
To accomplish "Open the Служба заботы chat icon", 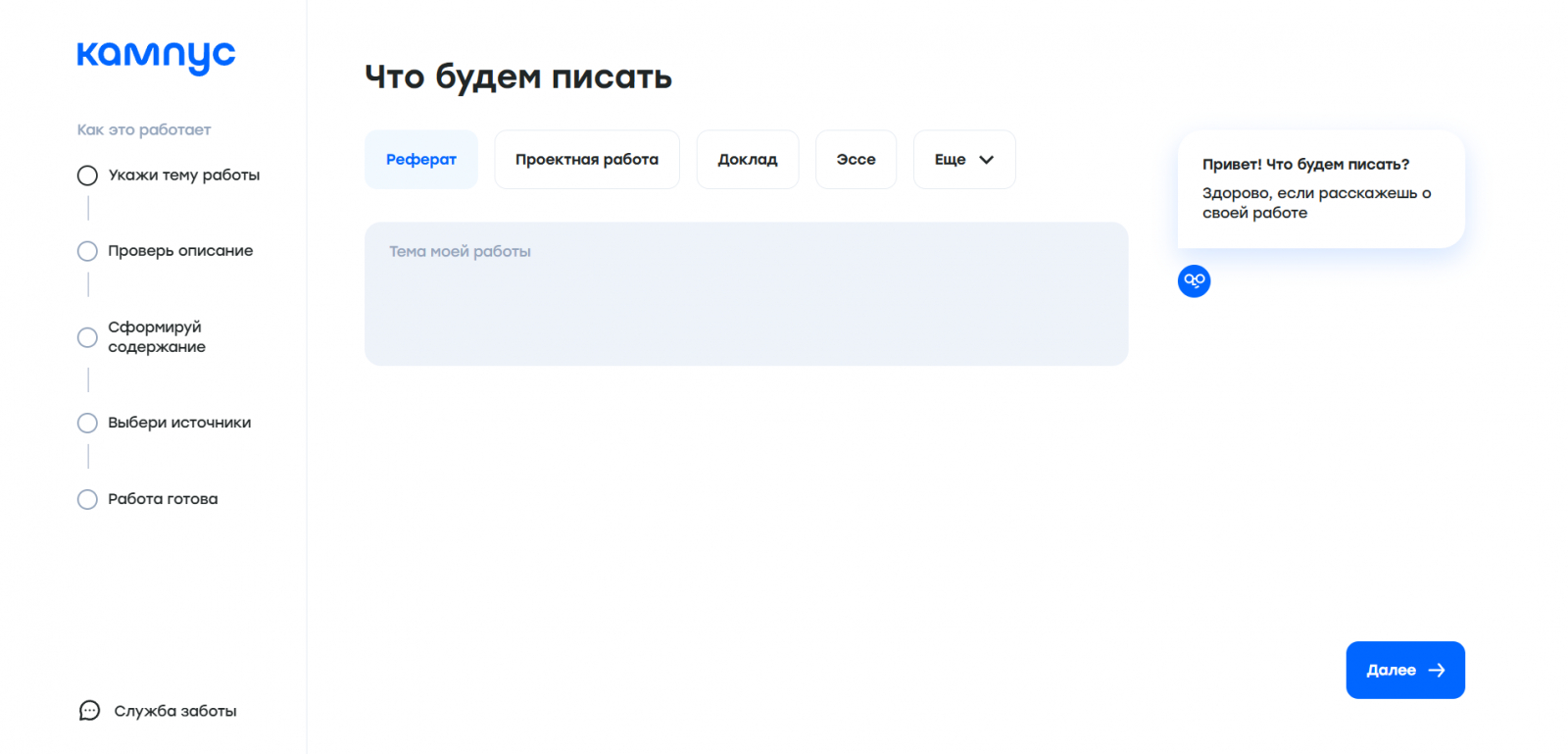I will (x=89, y=711).
